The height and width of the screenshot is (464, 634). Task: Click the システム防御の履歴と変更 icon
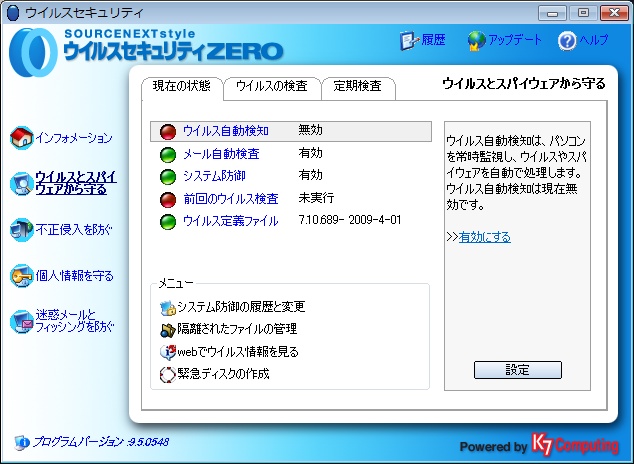[168, 308]
